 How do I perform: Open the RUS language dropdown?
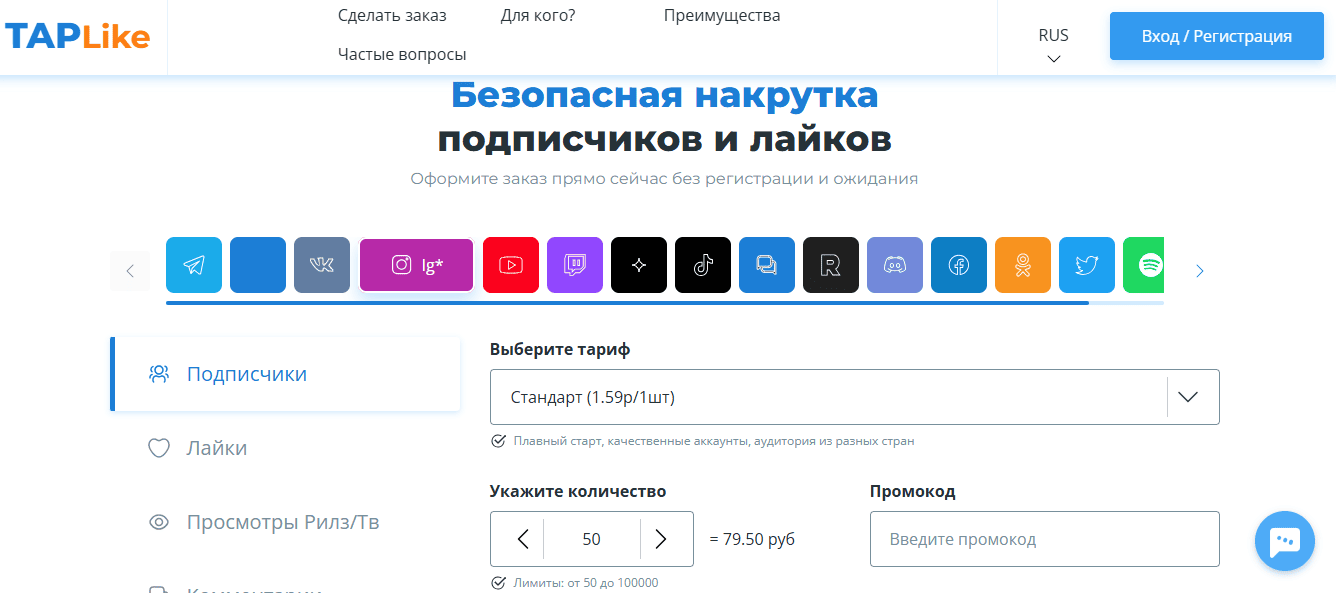coord(1053,45)
